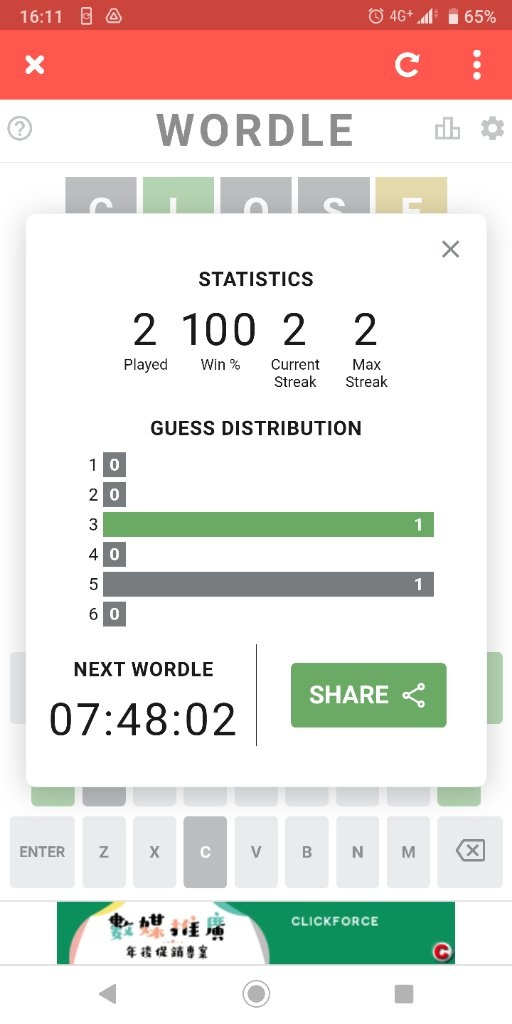Reload the page with refresh icon
The width and height of the screenshot is (512, 1024).
coord(407,65)
